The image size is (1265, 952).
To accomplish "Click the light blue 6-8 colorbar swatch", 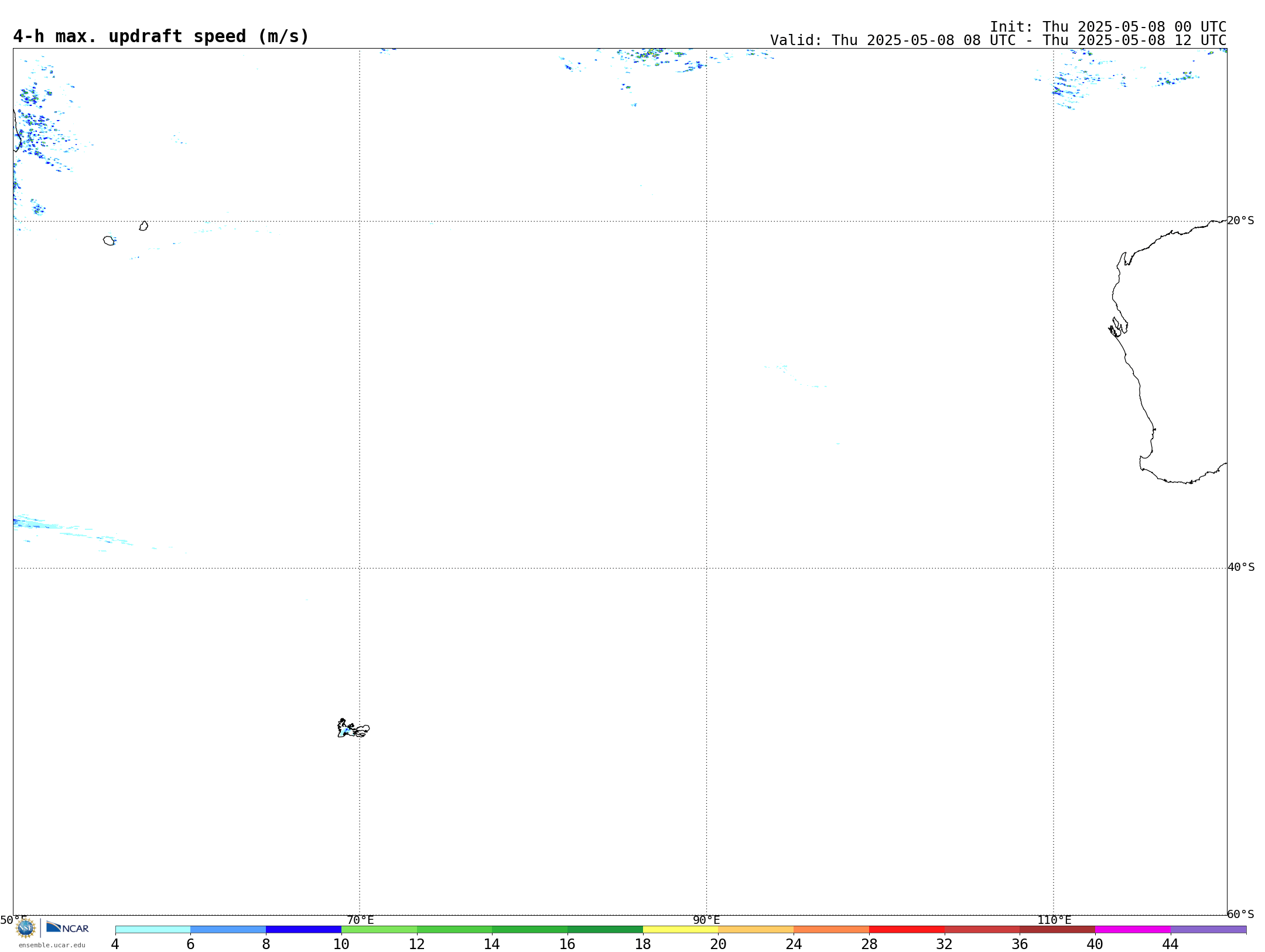I will point(228,929).
